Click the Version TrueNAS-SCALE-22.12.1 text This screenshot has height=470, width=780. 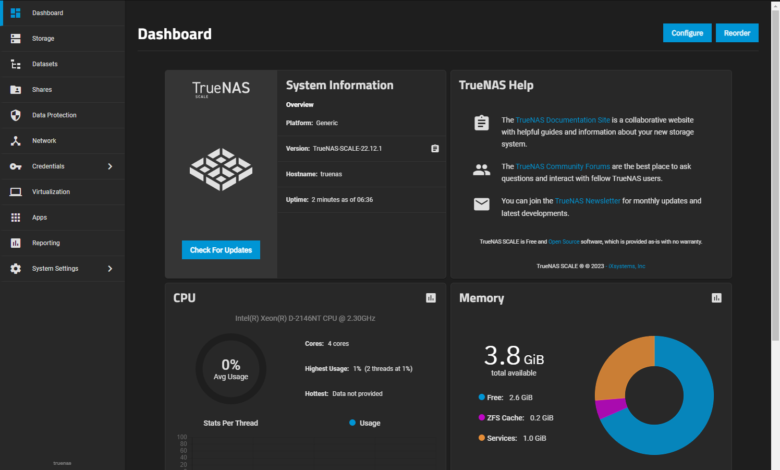click(334, 149)
